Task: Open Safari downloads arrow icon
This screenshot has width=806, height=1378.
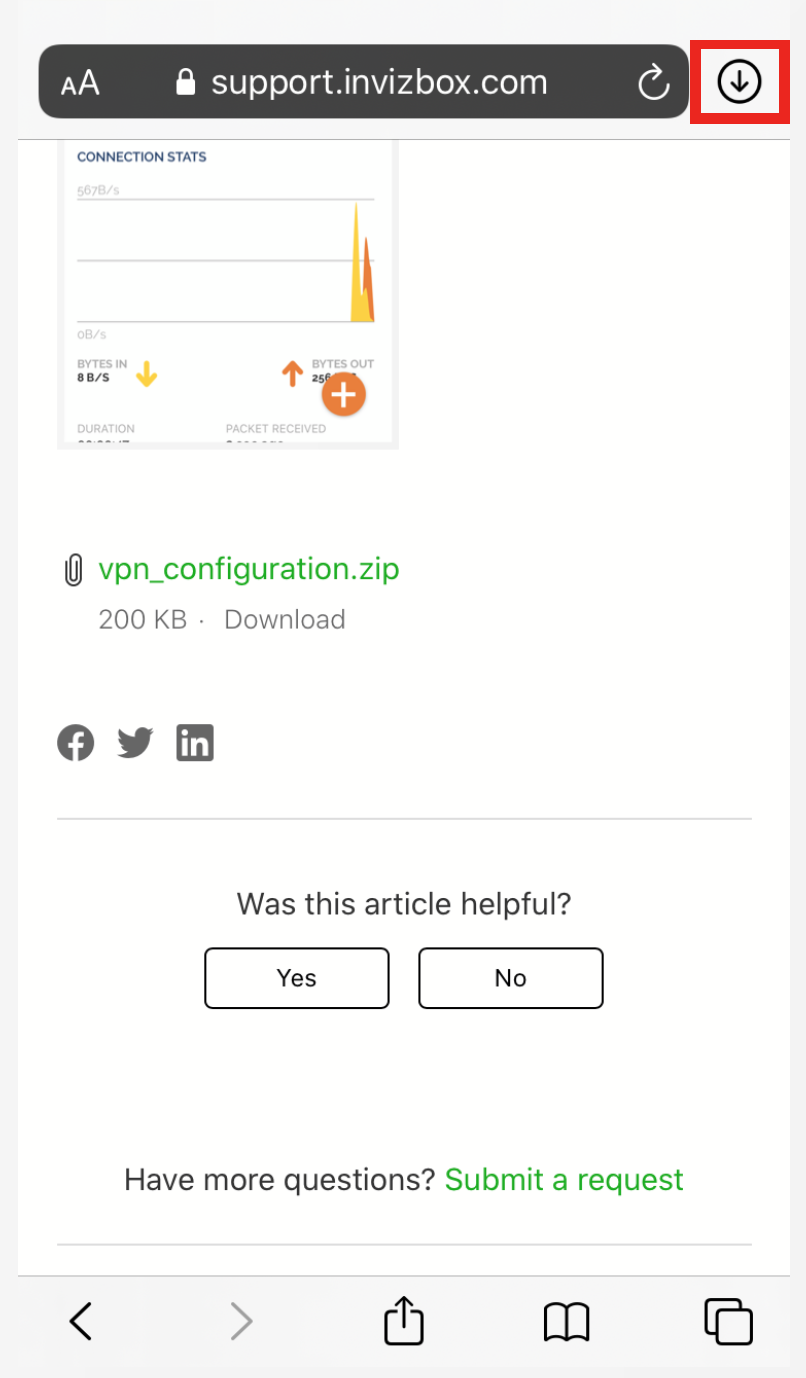Action: (x=740, y=82)
